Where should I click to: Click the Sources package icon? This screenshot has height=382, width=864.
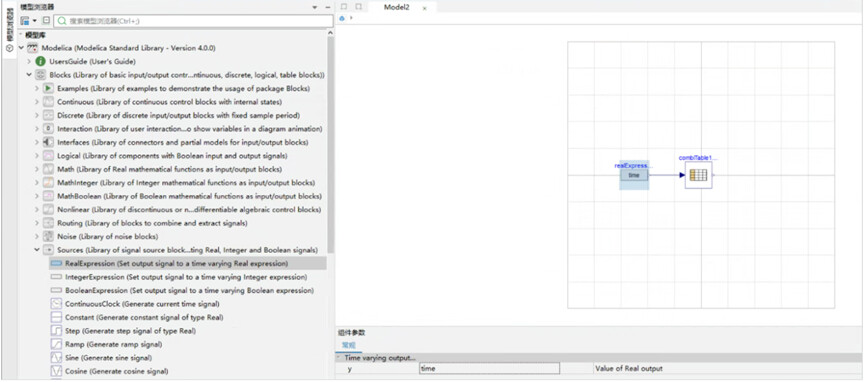click(x=48, y=250)
